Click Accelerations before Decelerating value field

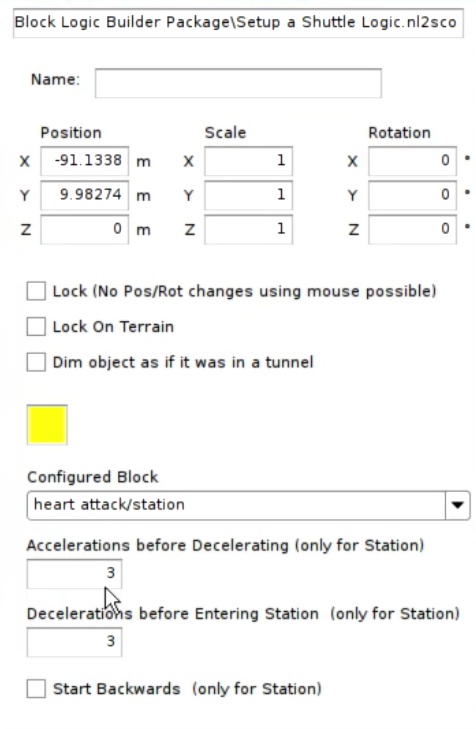pyautogui.click(x=74, y=574)
